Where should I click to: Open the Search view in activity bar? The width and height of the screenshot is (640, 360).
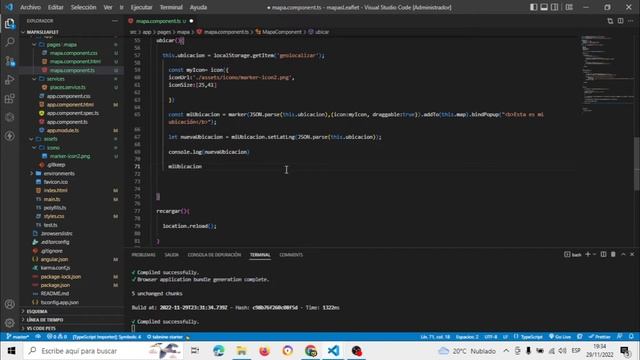[9, 42]
